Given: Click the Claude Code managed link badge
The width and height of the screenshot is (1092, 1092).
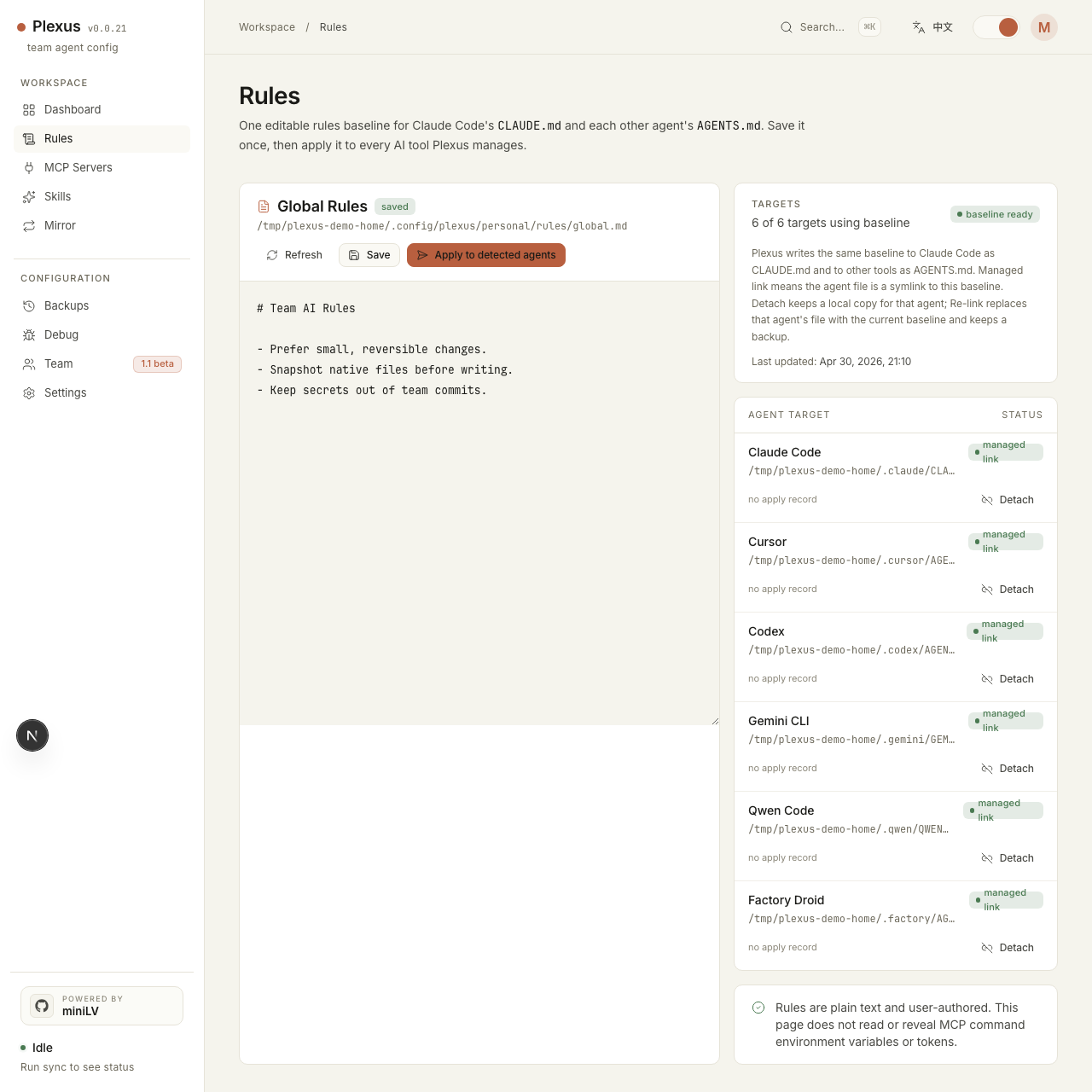Looking at the screenshot, I should point(1006,452).
